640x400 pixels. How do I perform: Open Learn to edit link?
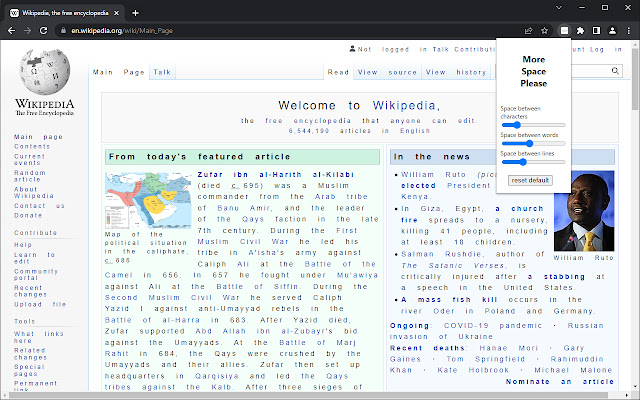coord(34,258)
